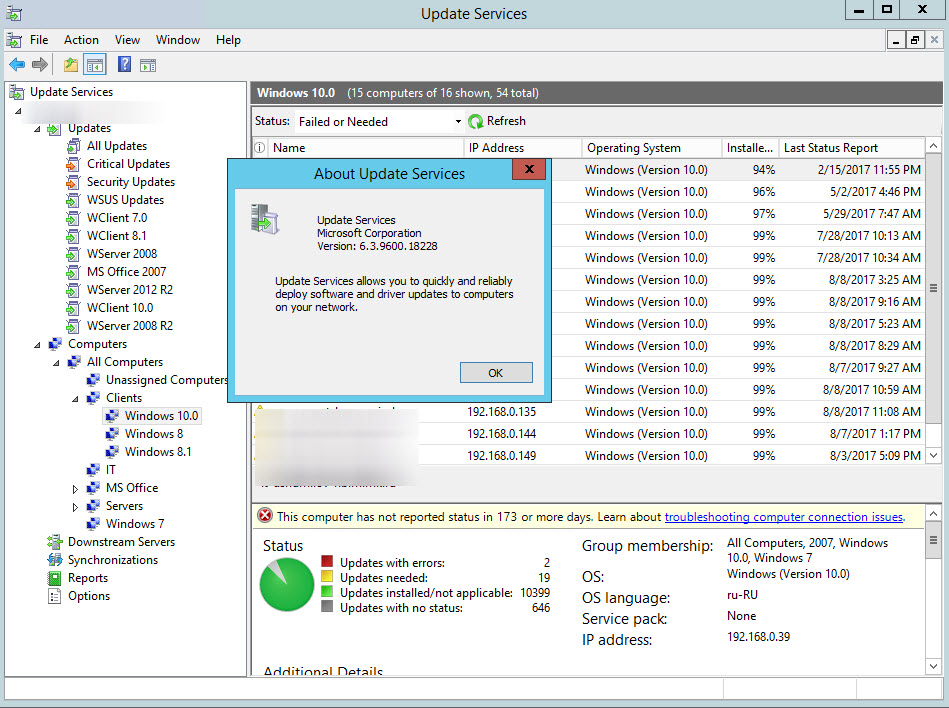949x708 pixels.
Task: Open the Window menu
Action: click(178, 40)
